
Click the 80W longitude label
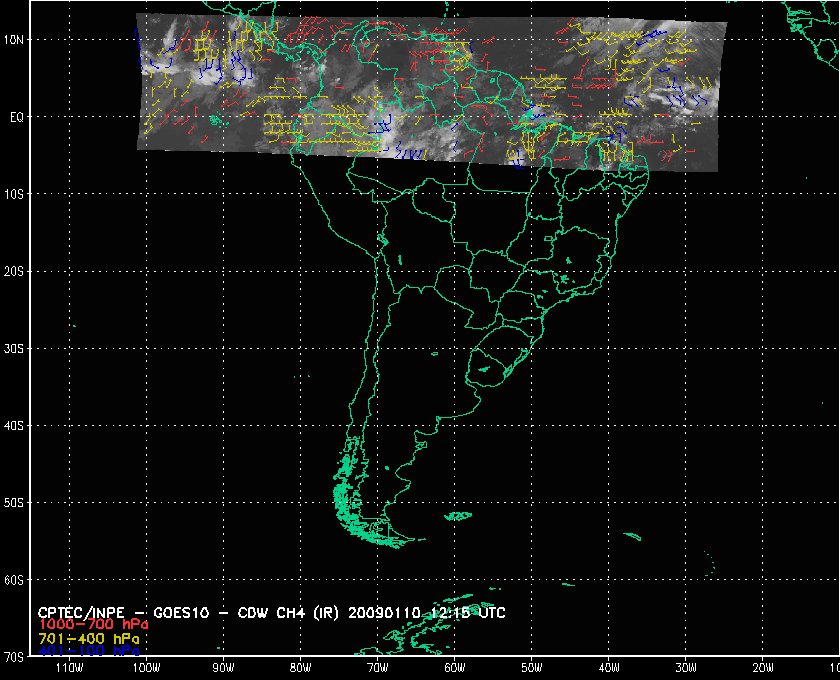tap(301, 668)
